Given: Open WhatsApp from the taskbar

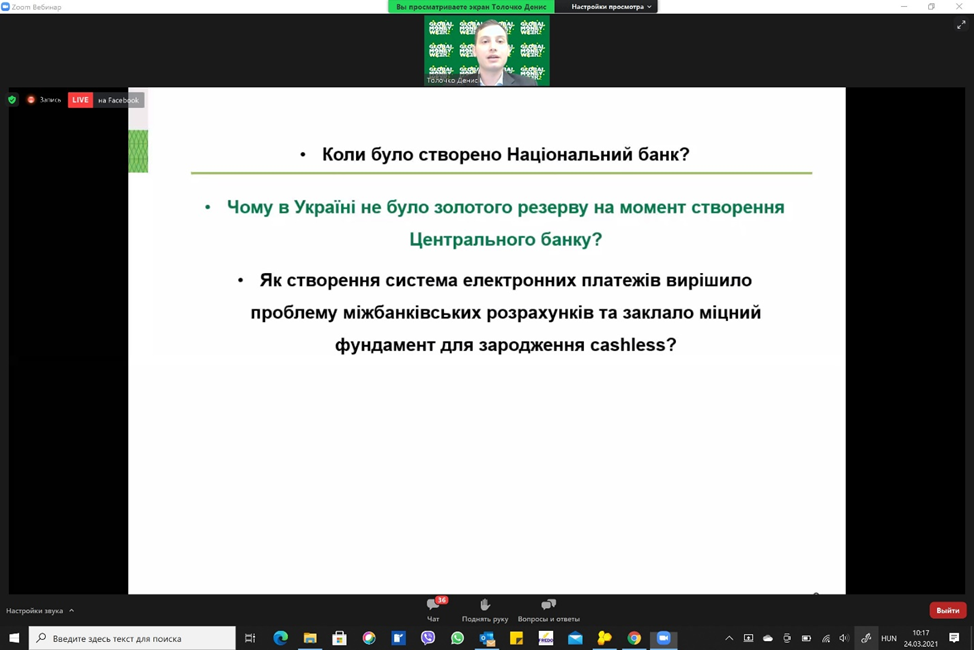Looking at the screenshot, I should point(457,638).
